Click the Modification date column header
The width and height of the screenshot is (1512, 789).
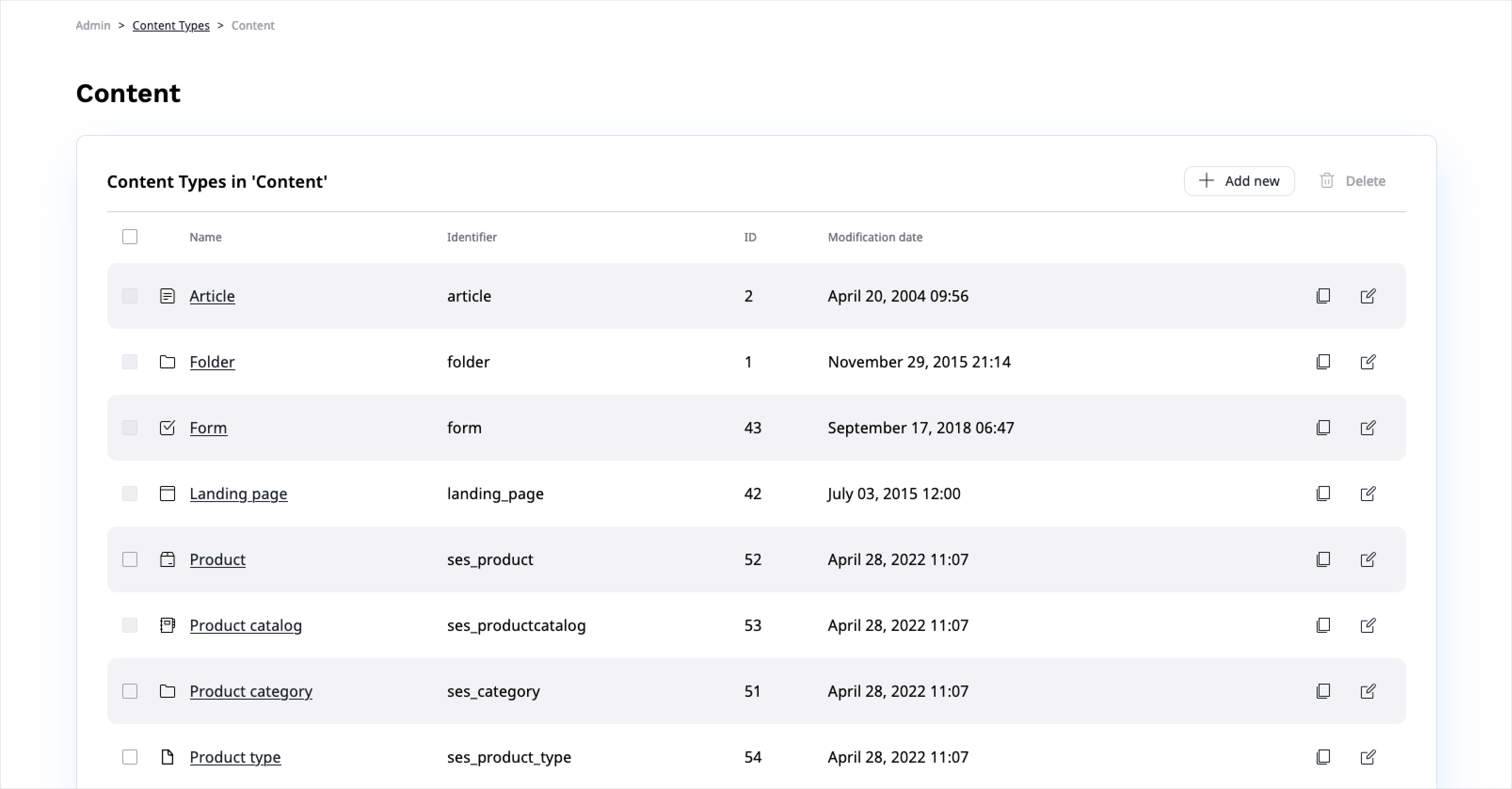[x=875, y=237]
